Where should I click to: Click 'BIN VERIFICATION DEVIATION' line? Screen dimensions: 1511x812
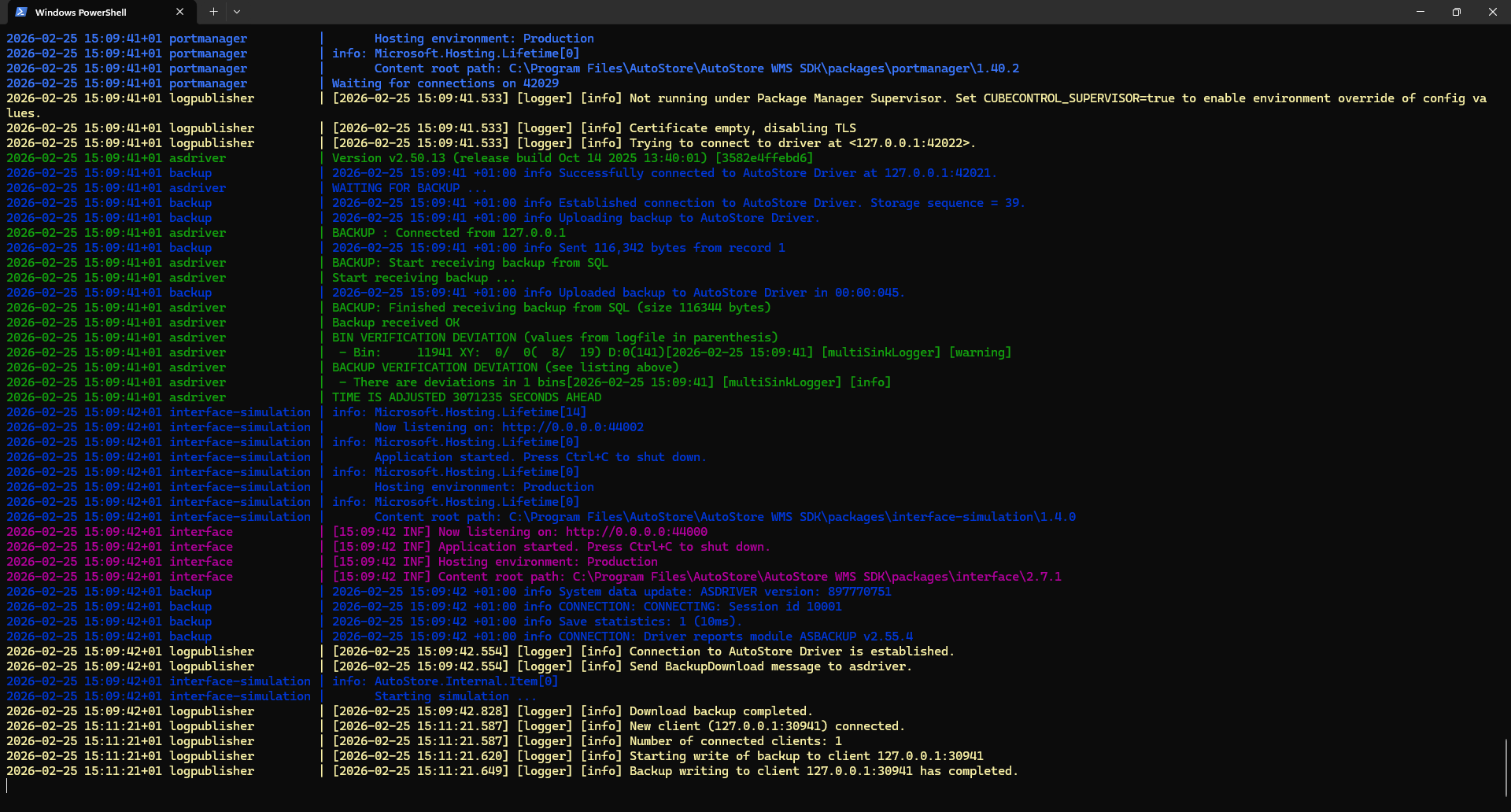[x=555, y=338]
